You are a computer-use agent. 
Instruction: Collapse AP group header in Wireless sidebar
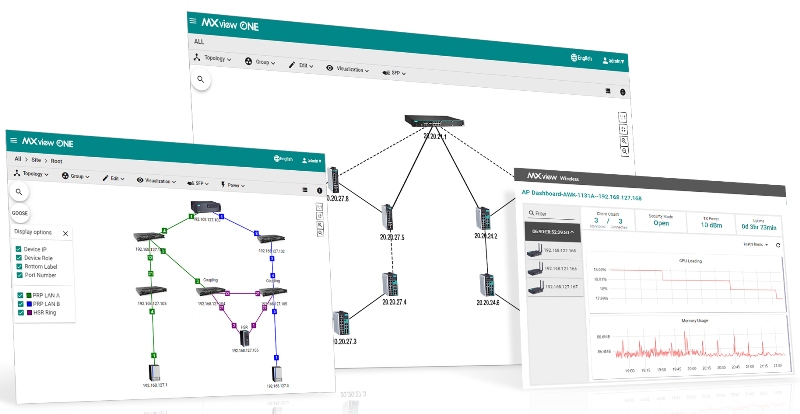point(553,231)
